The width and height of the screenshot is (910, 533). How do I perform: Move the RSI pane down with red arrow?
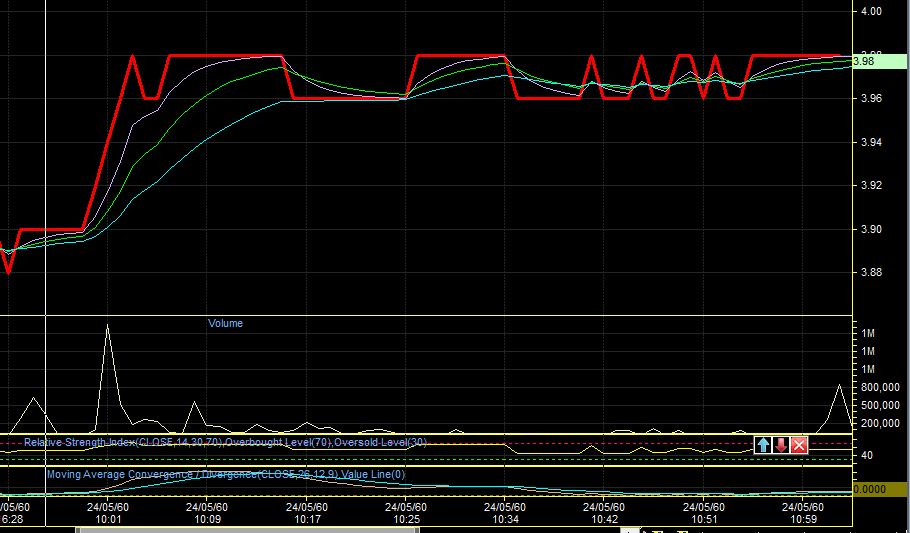coord(781,445)
